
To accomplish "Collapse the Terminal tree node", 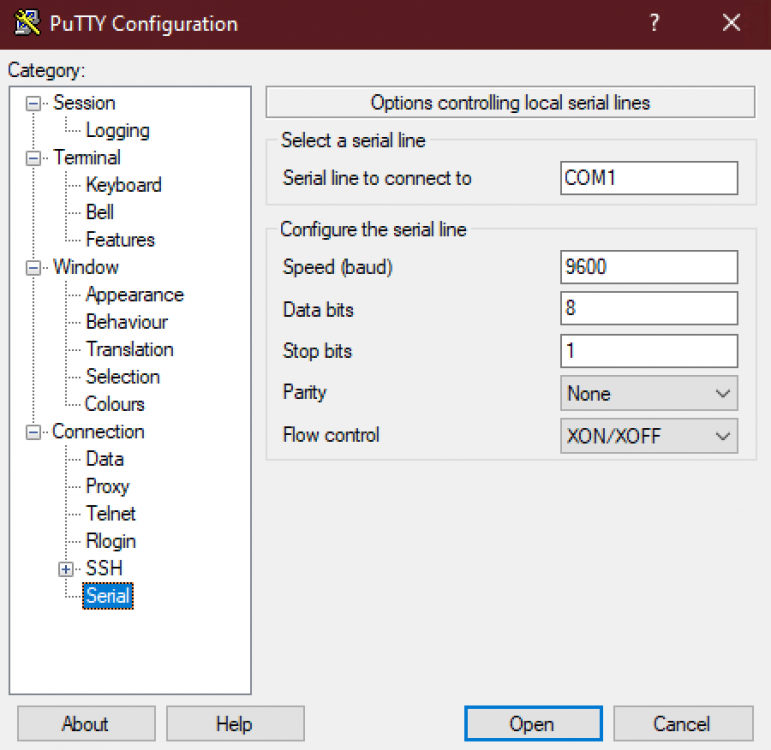I will click(33, 158).
